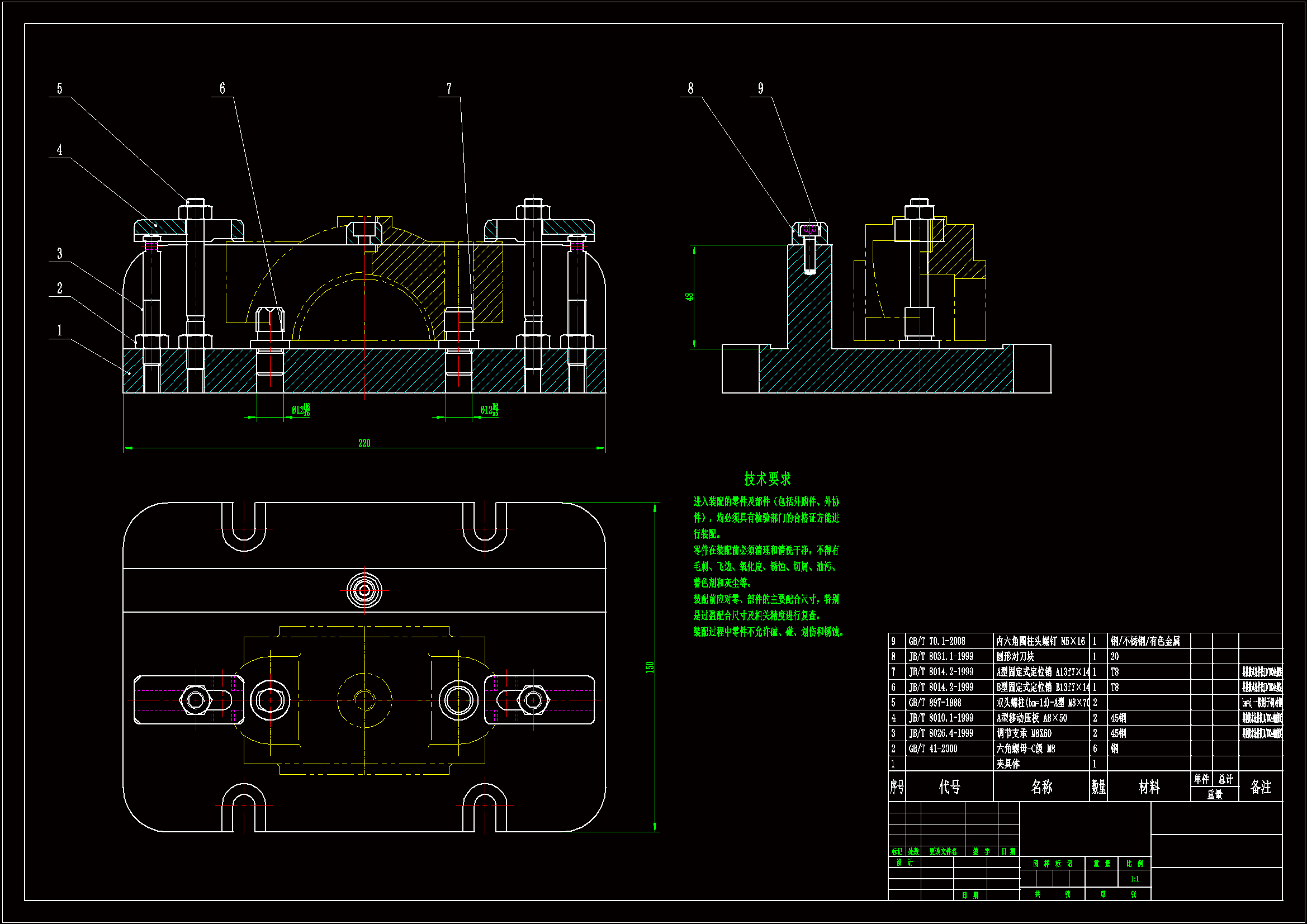Click part balloon number 7
Image resolution: width=1307 pixels, height=924 pixels.
pyautogui.click(x=449, y=89)
